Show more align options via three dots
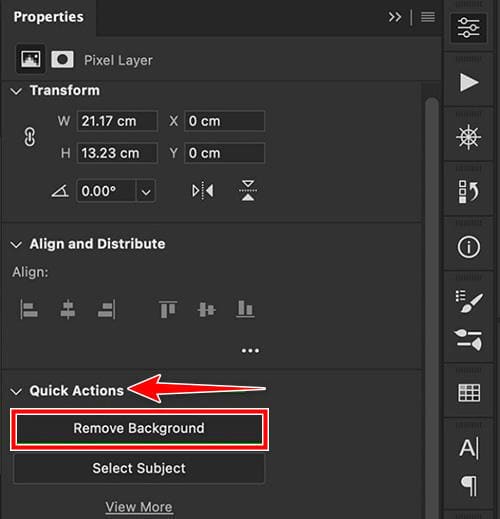This screenshot has width=500, height=519. pos(250,351)
